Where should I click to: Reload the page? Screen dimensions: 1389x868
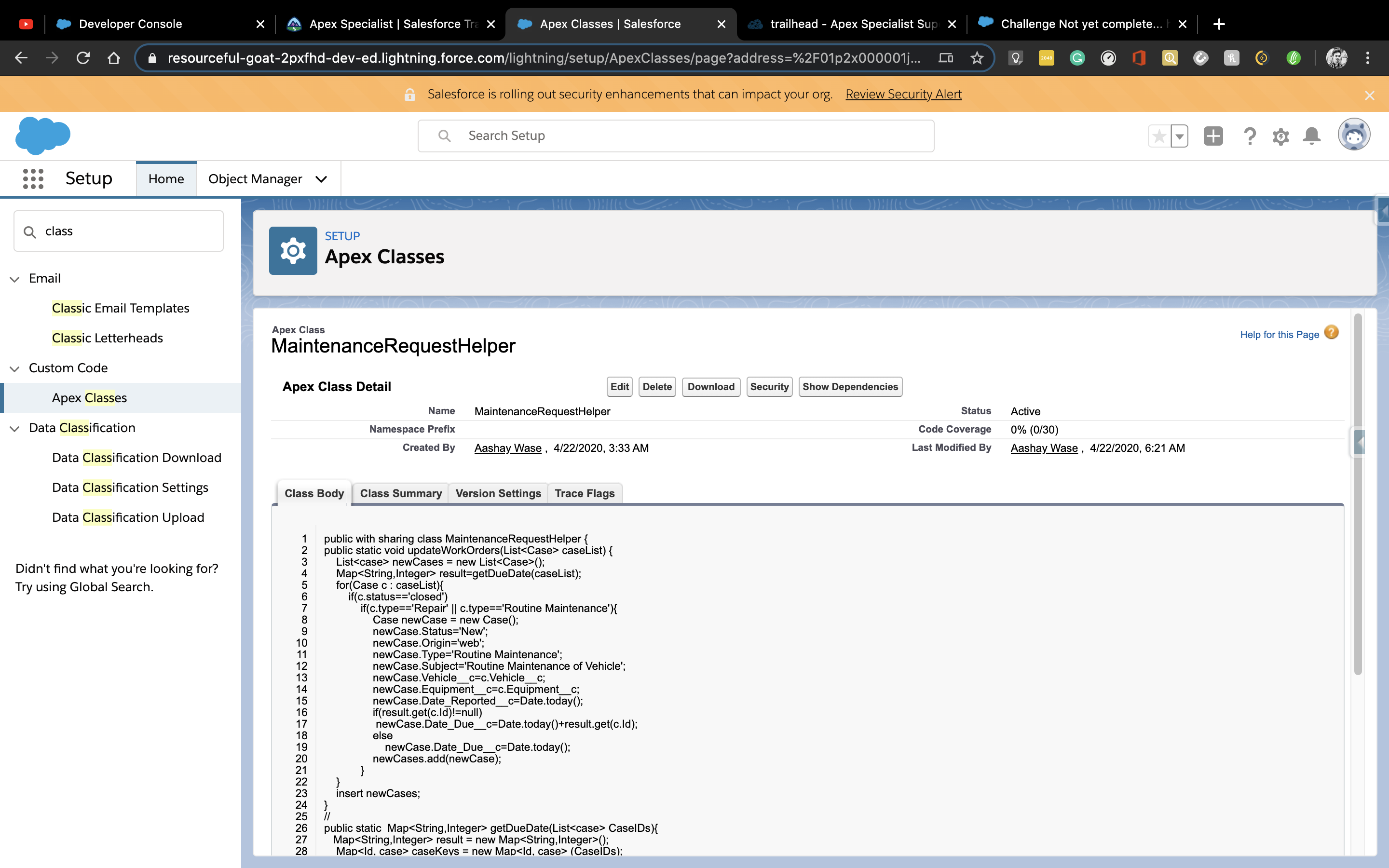point(83,58)
